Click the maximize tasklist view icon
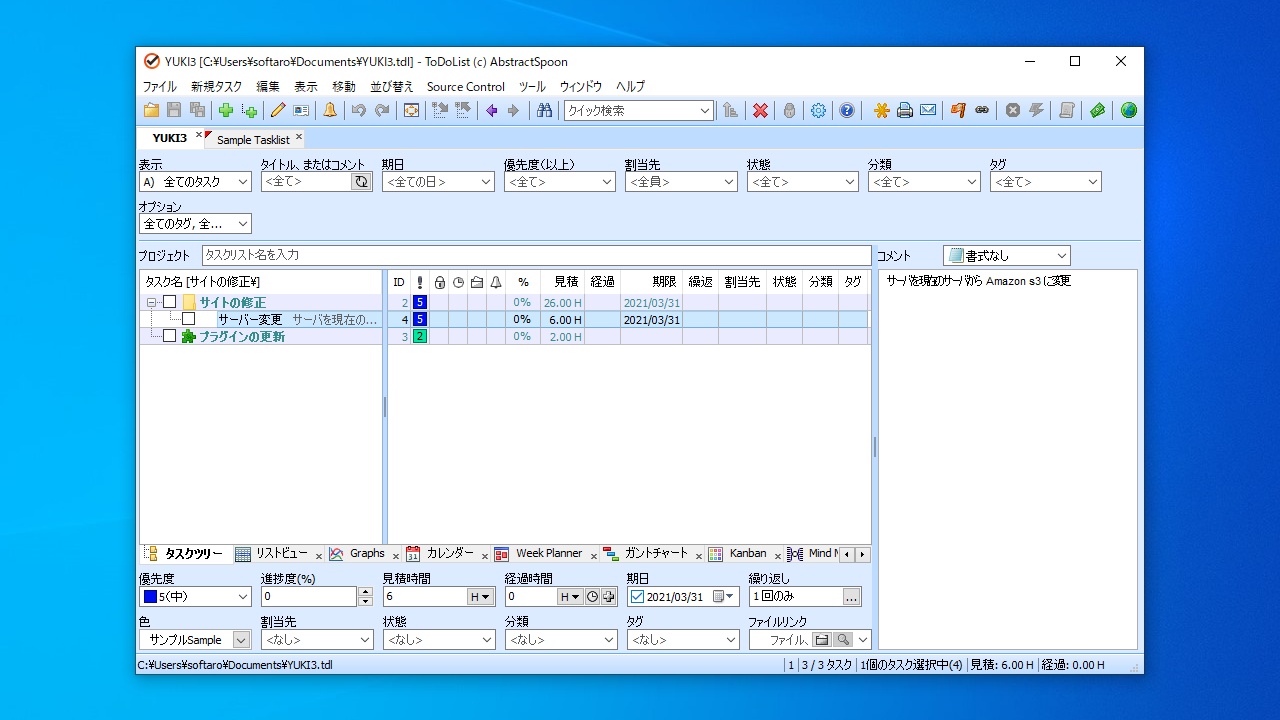Viewport: 1280px width, 720px height. click(x=411, y=110)
